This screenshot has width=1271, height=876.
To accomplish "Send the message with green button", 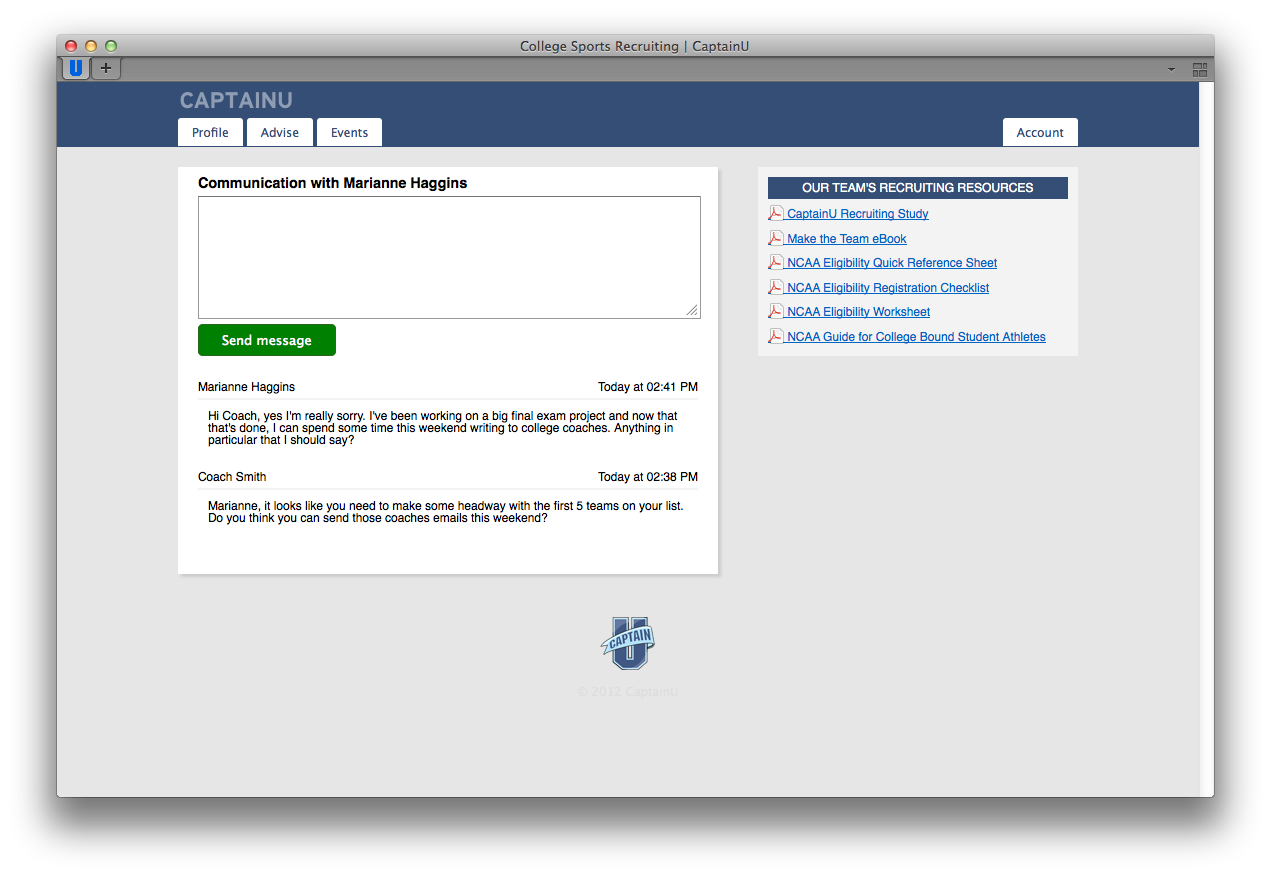I will click(x=267, y=340).
